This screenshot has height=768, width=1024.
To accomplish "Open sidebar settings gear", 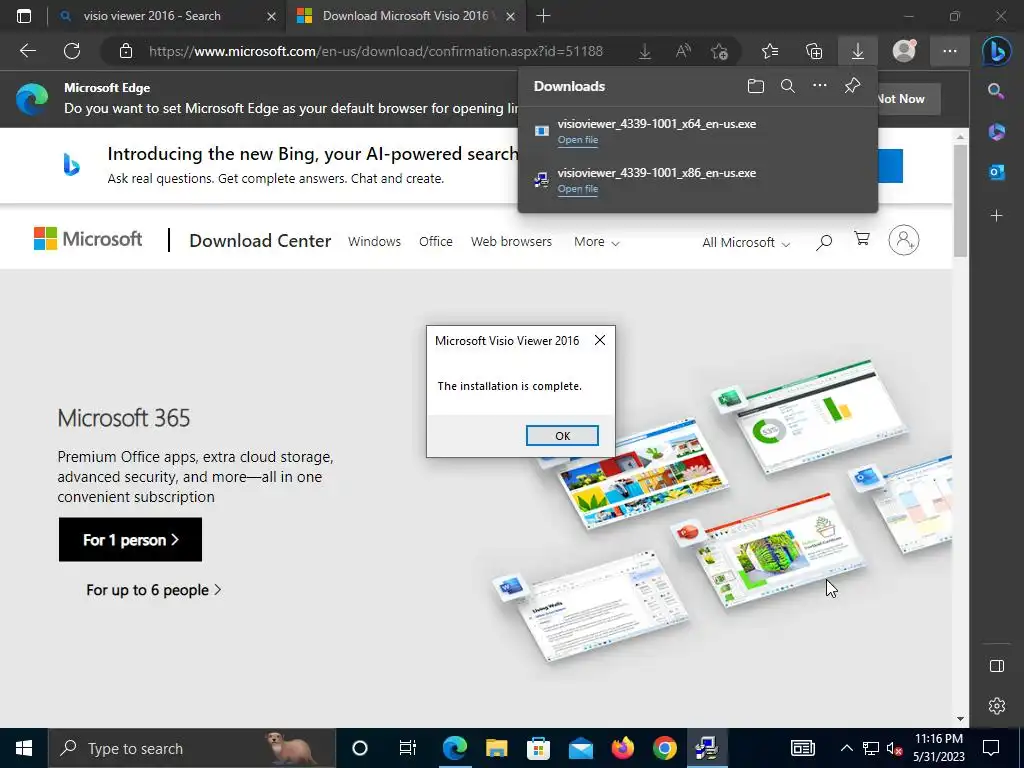I will [997, 706].
